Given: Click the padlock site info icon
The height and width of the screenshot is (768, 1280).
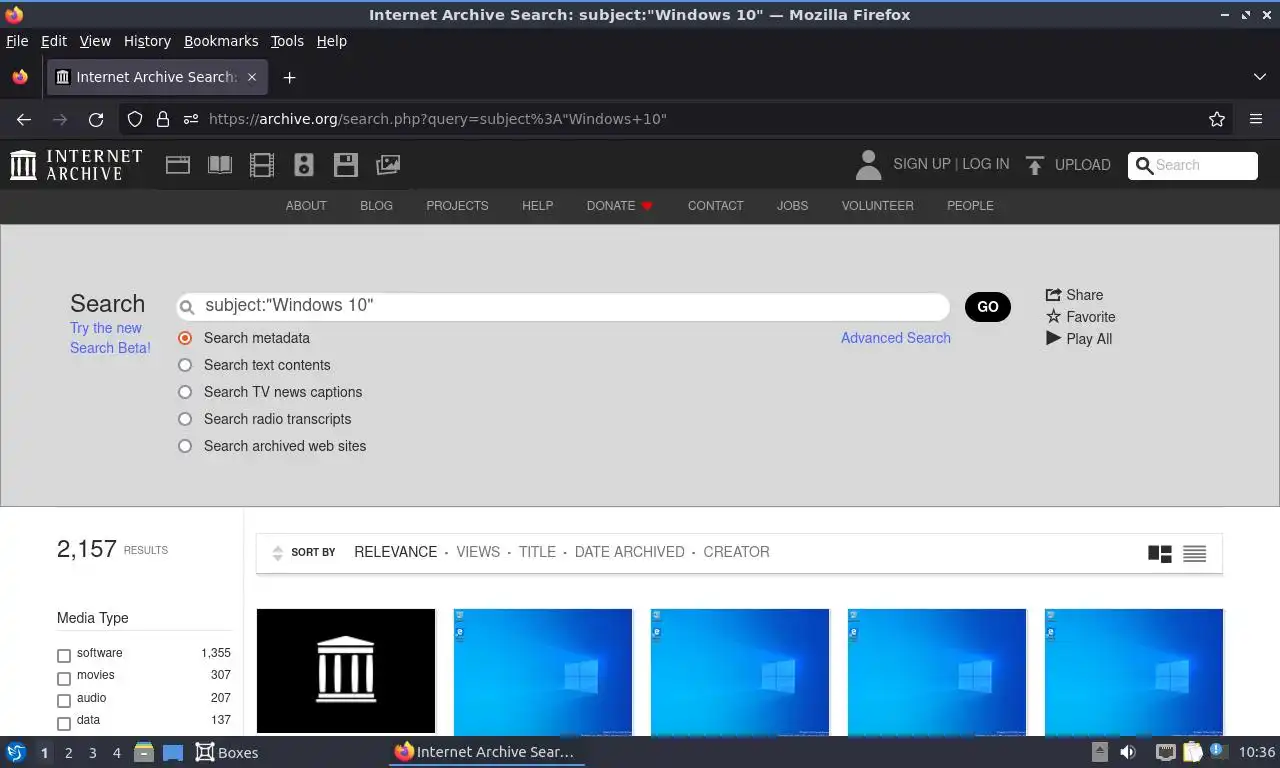Looking at the screenshot, I should click(x=163, y=119).
